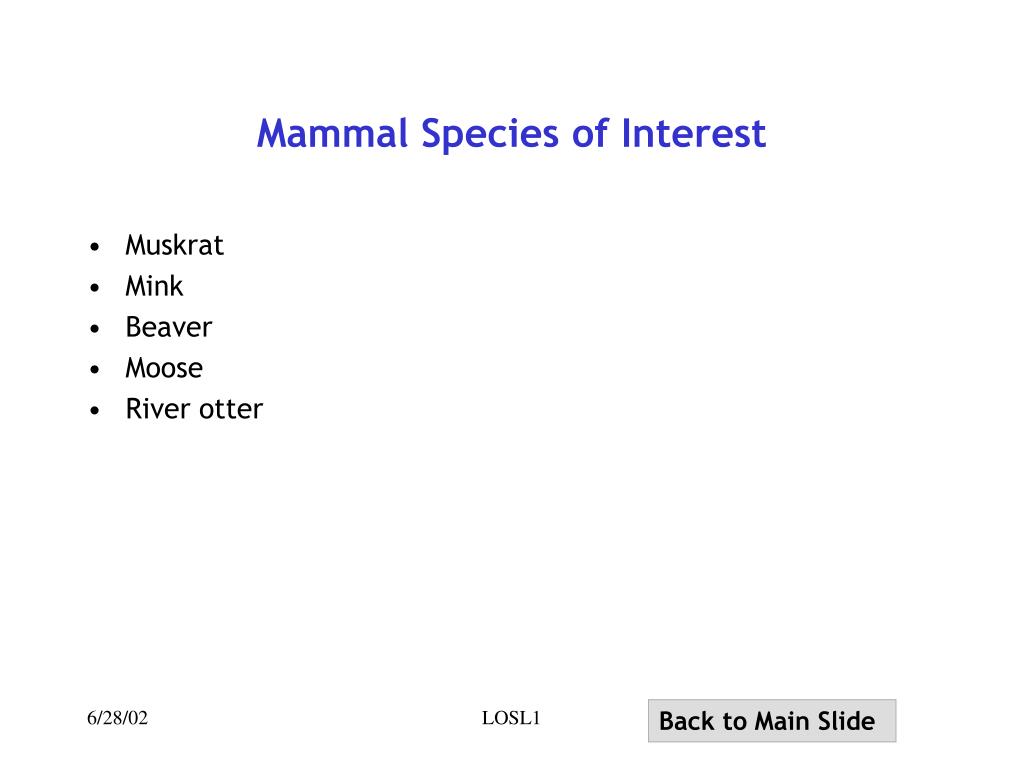
Task: Click the River otter list item
Action: pos(194,409)
